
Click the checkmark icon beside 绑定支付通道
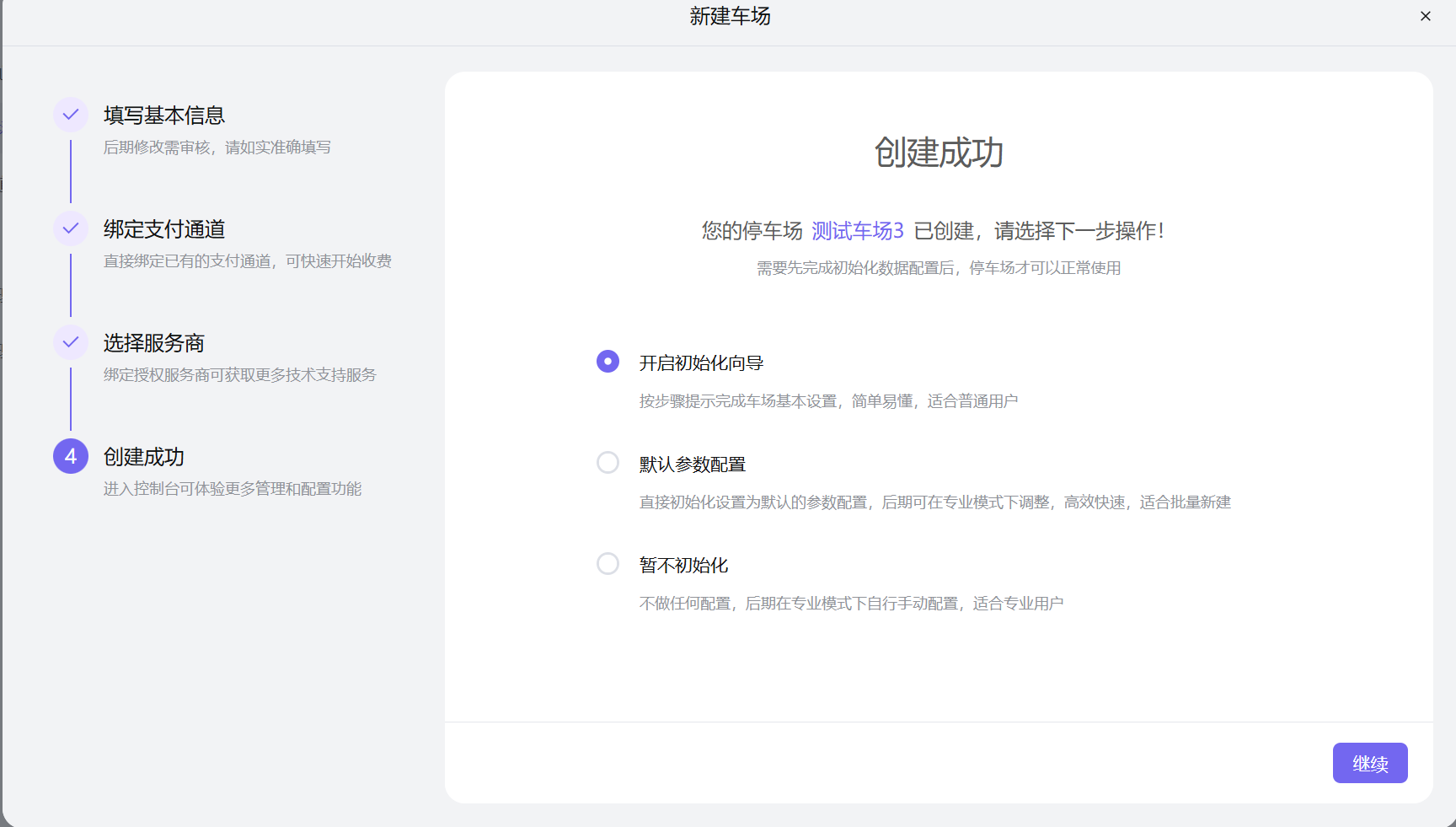tap(71, 228)
